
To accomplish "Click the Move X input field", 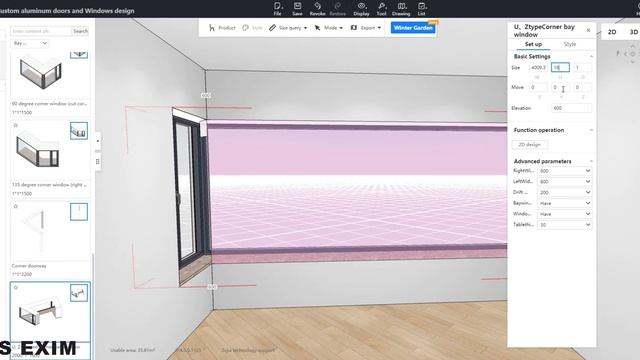I will [x=539, y=87].
